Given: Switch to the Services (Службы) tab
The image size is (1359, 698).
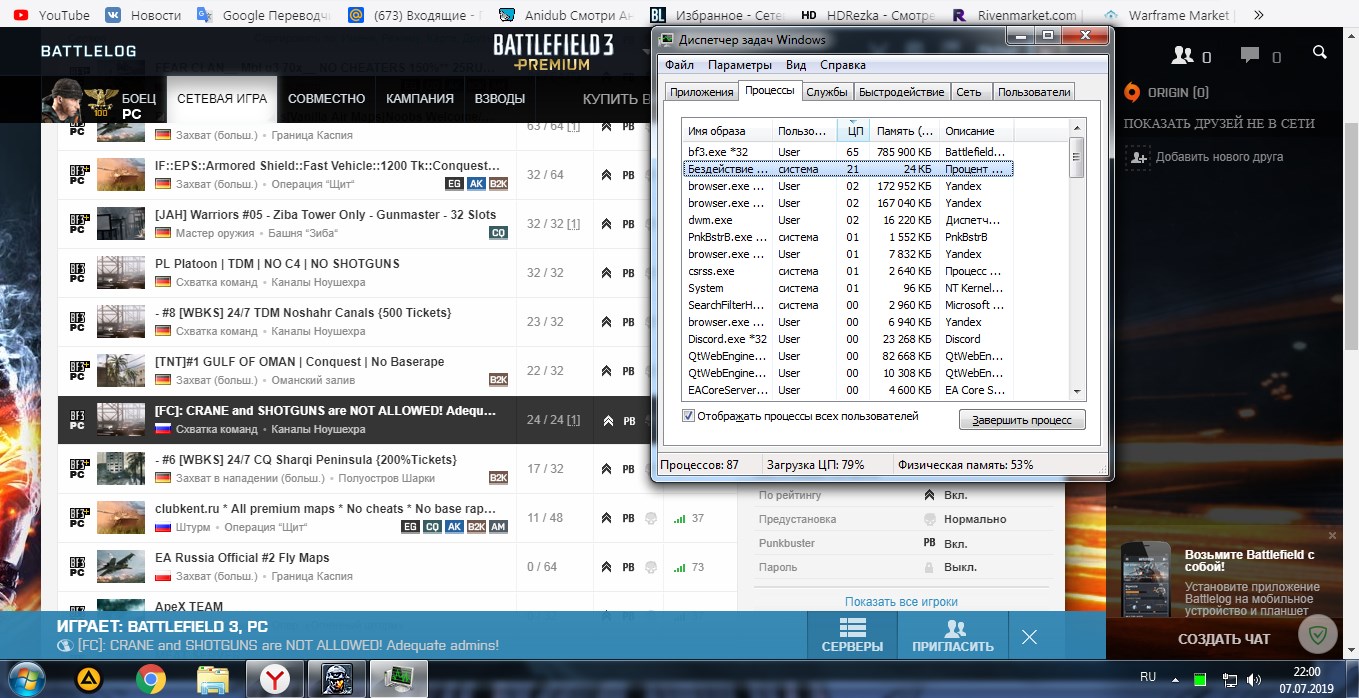Looking at the screenshot, I should (827, 92).
